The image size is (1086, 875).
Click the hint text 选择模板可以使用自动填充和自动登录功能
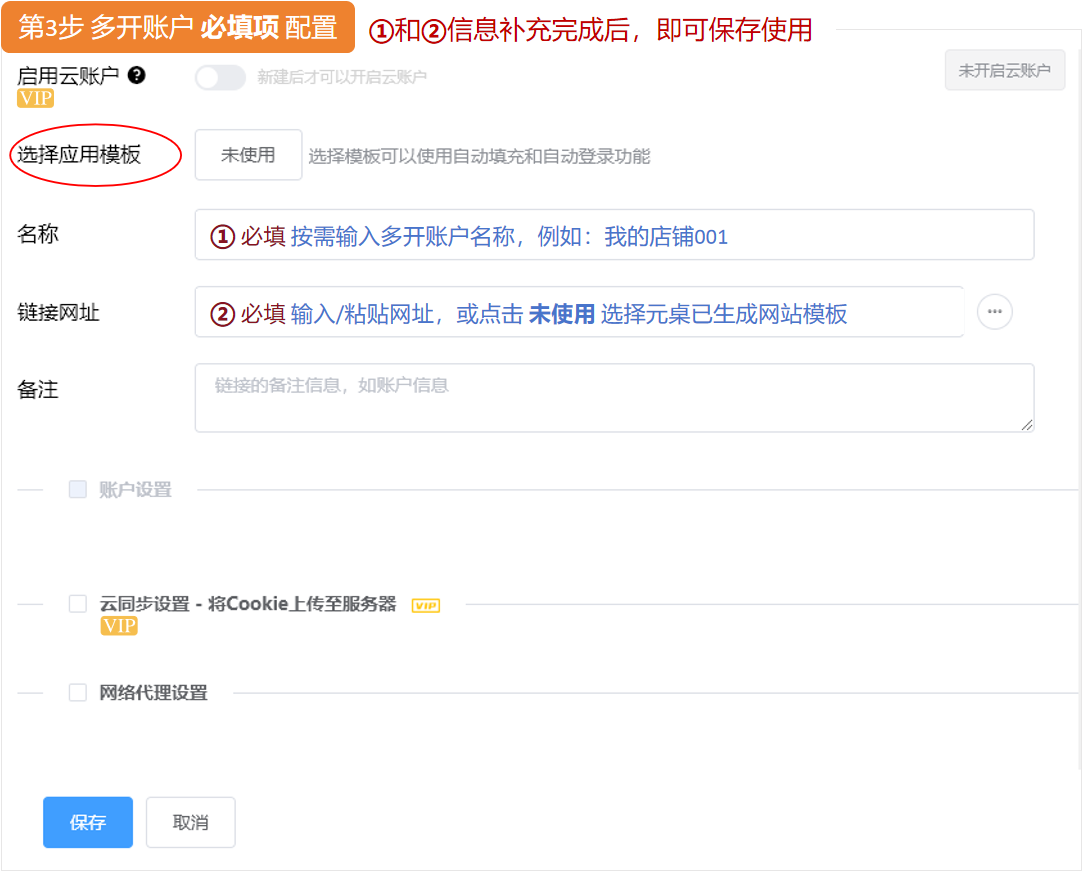click(479, 157)
